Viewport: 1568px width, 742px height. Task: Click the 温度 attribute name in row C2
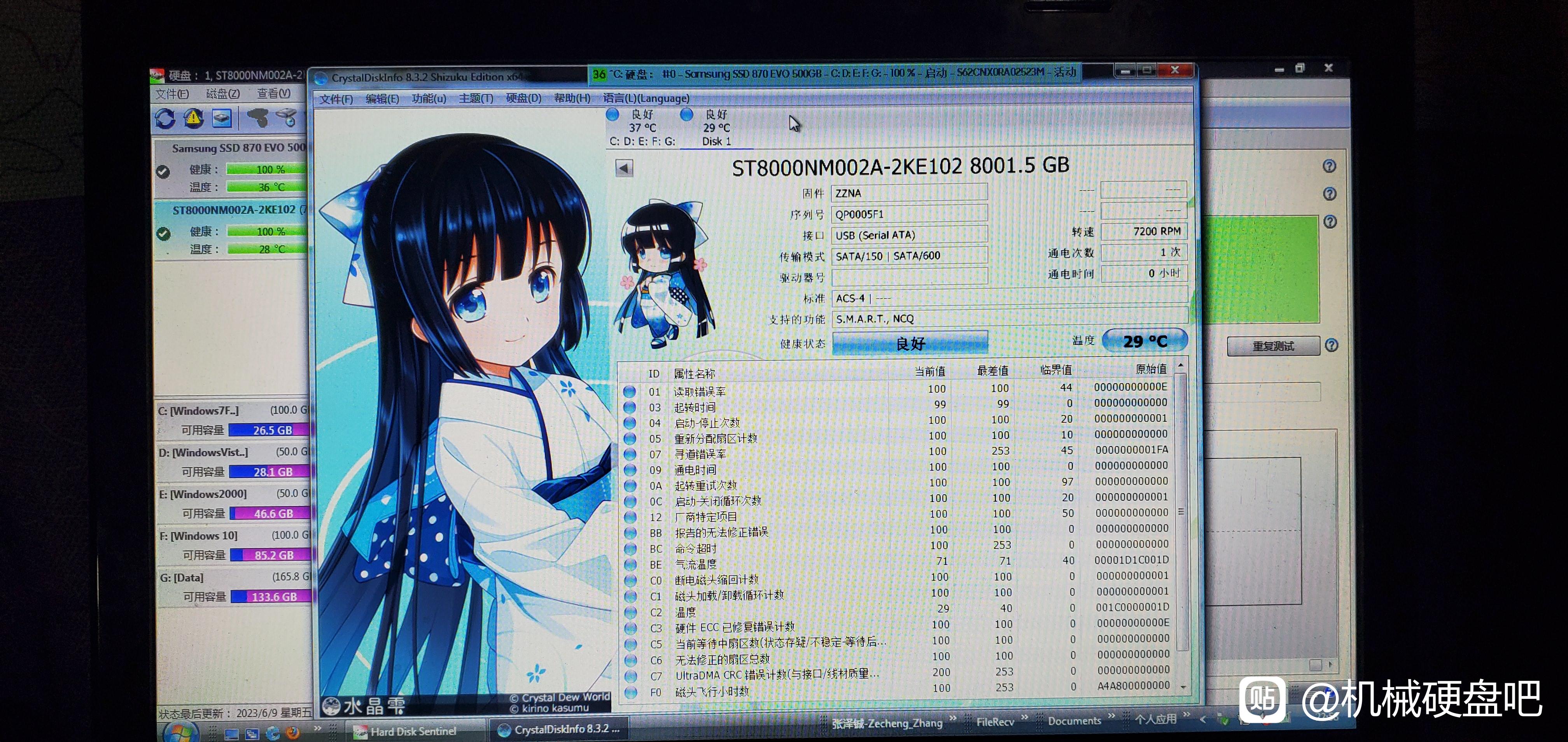(x=685, y=612)
